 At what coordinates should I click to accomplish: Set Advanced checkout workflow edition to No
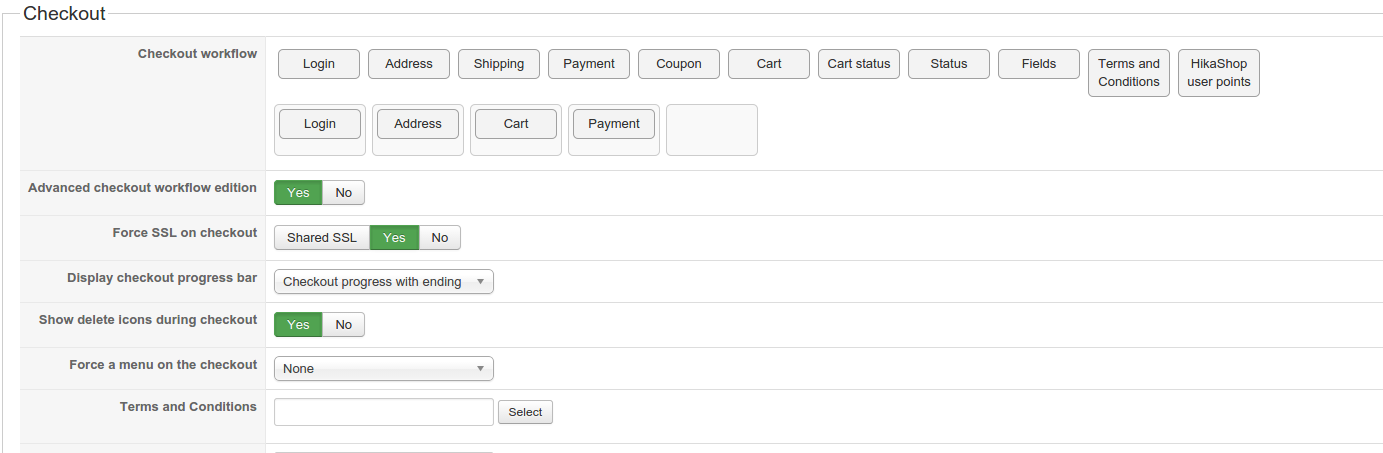coord(343,193)
